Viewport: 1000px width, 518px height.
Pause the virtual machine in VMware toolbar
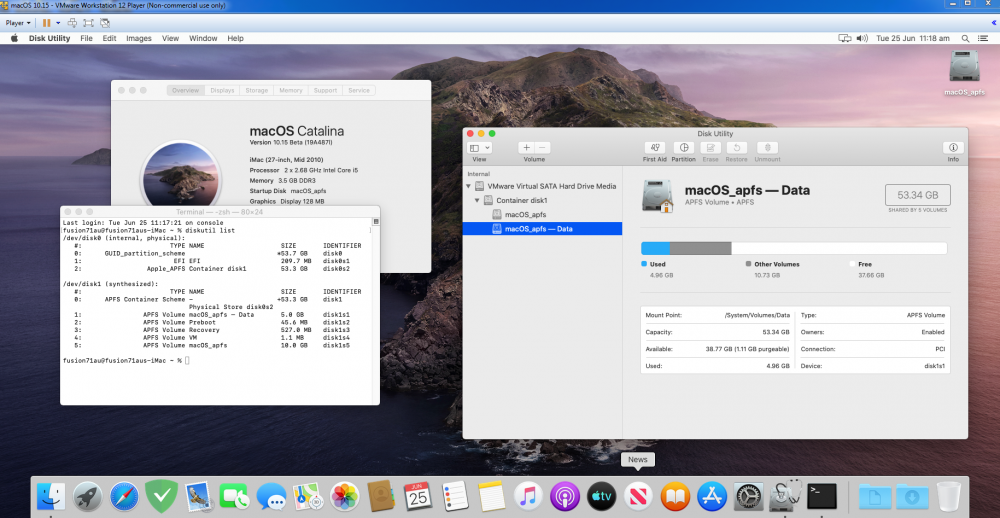(x=47, y=23)
